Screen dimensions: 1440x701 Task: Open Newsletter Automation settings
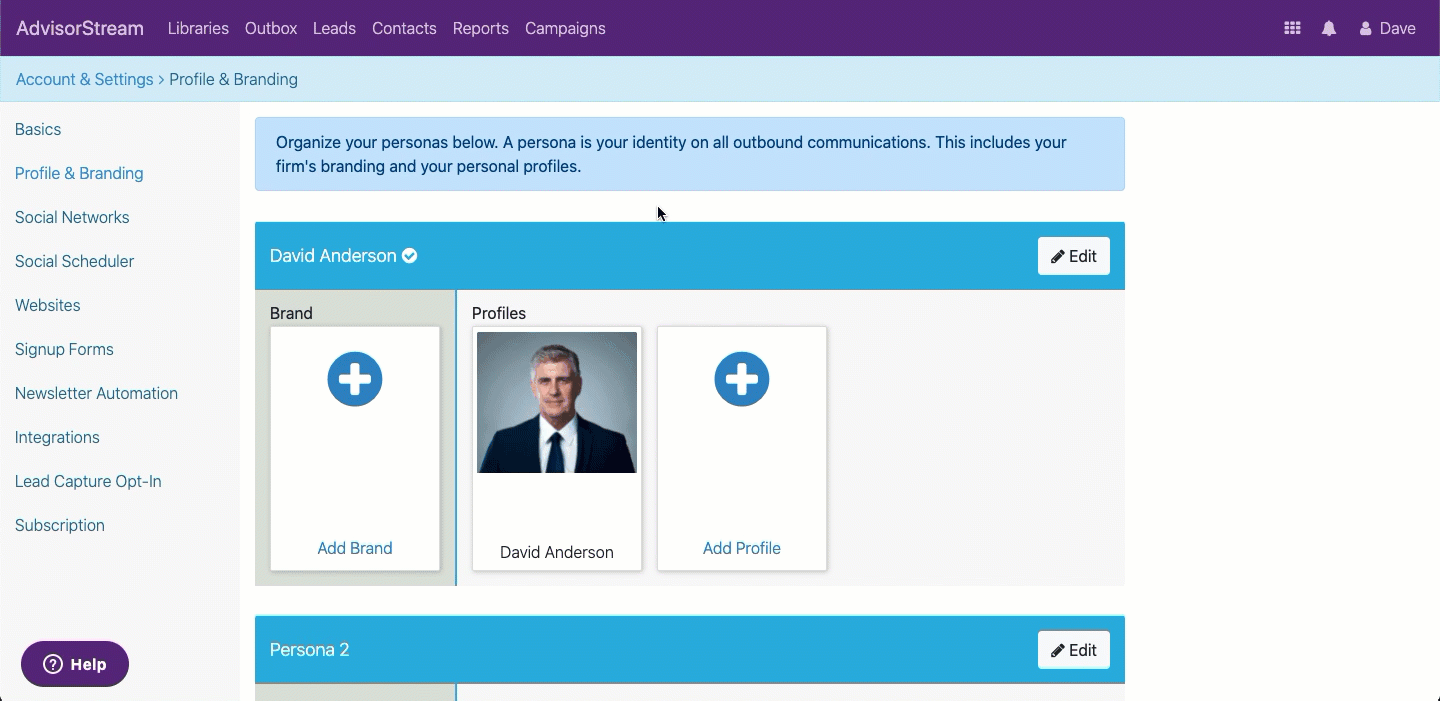[x=97, y=393]
